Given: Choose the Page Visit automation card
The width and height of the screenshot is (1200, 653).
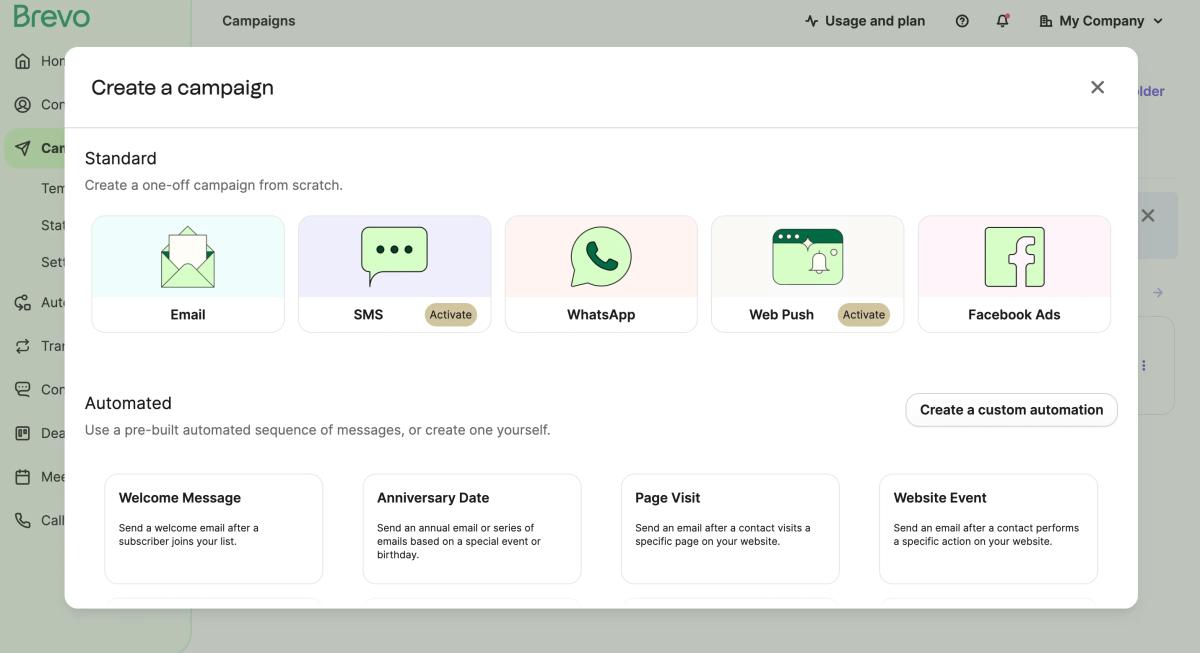Looking at the screenshot, I should [x=730, y=528].
